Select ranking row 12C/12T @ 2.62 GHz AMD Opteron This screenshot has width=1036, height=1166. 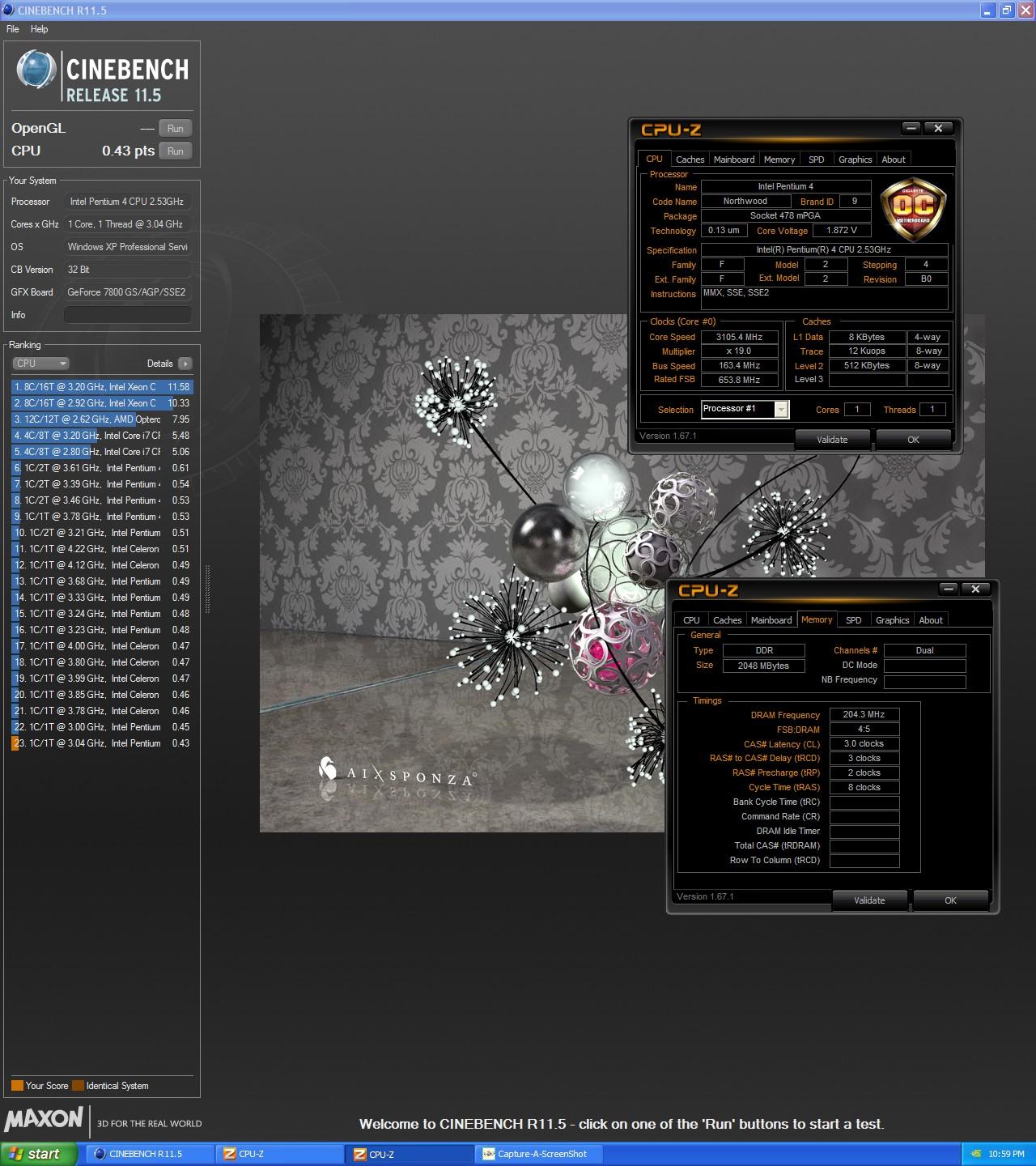tap(102, 419)
